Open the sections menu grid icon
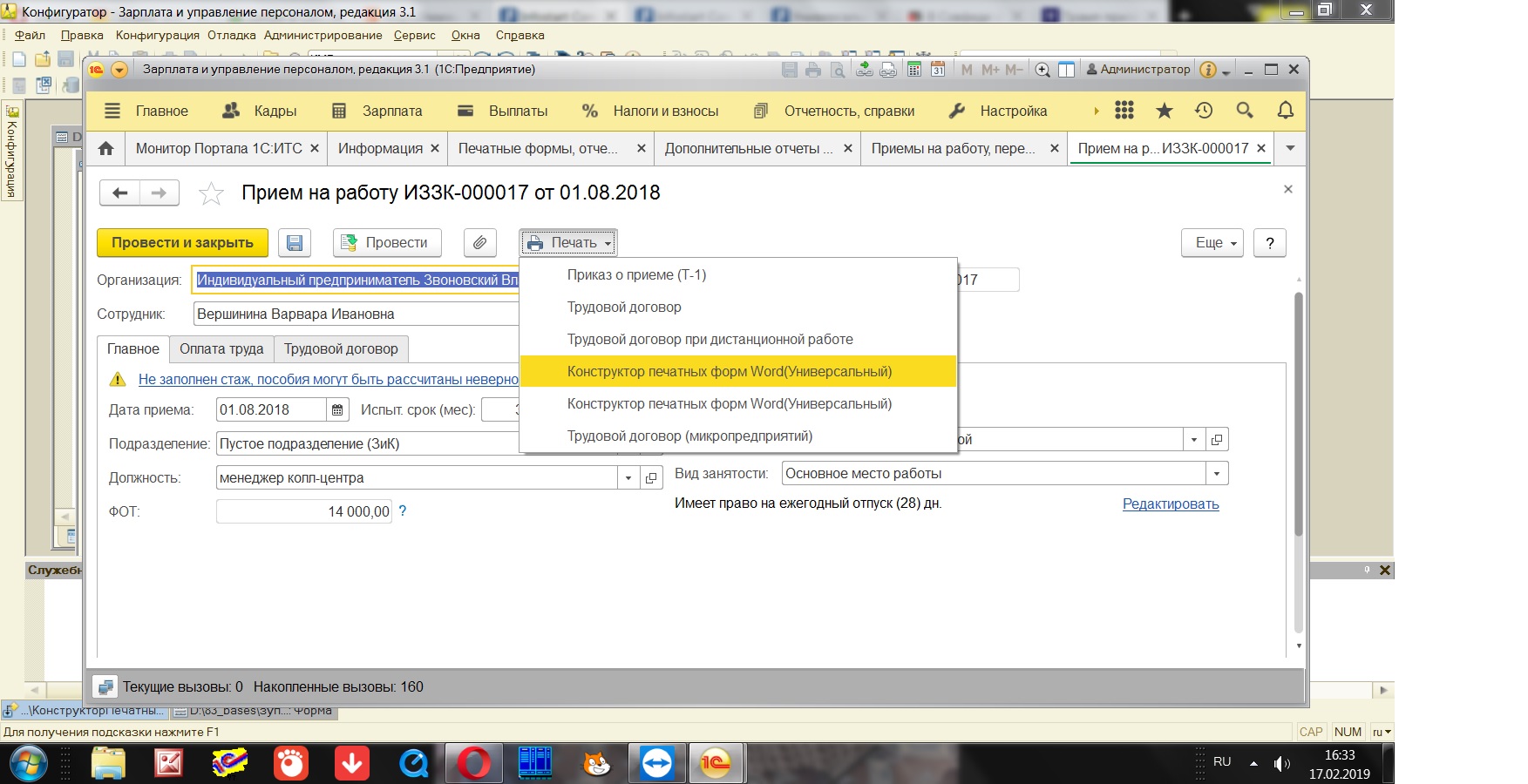The height and width of the screenshot is (784, 1528). coord(1124,111)
